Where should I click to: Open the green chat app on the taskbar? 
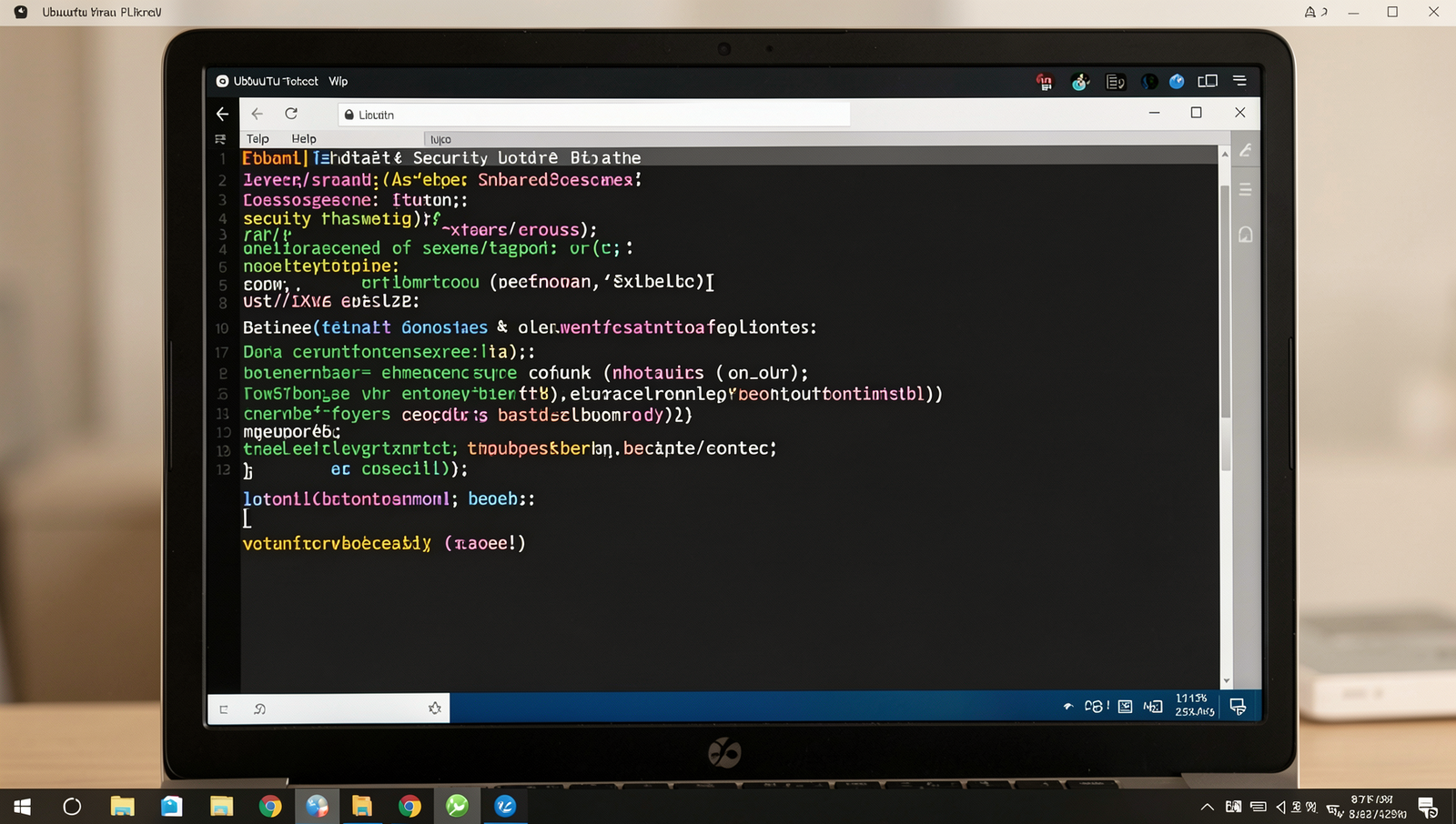457,806
